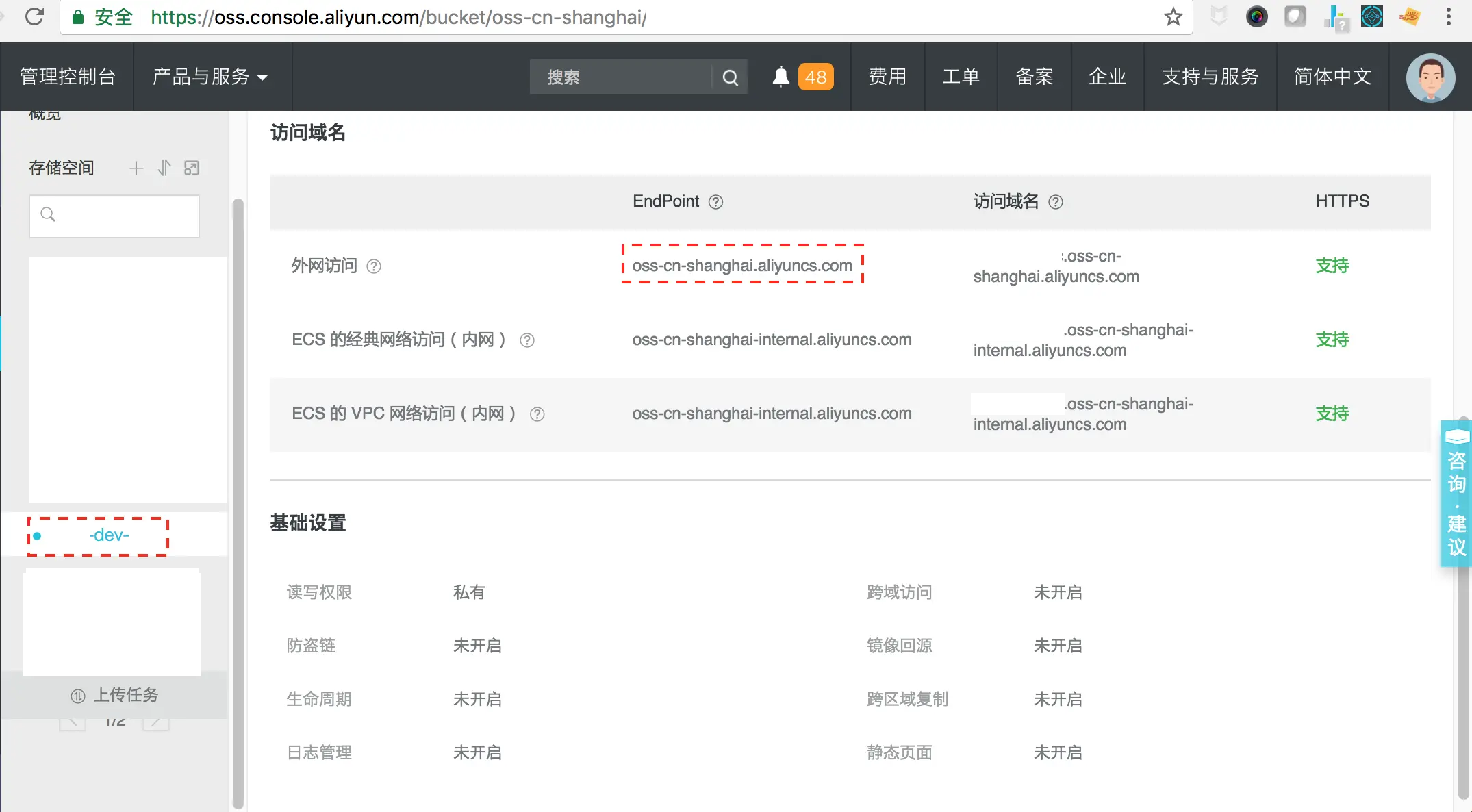Viewport: 1472px width, 812px height.
Task: Click the sort buckets icon
Action: click(164, 168)
